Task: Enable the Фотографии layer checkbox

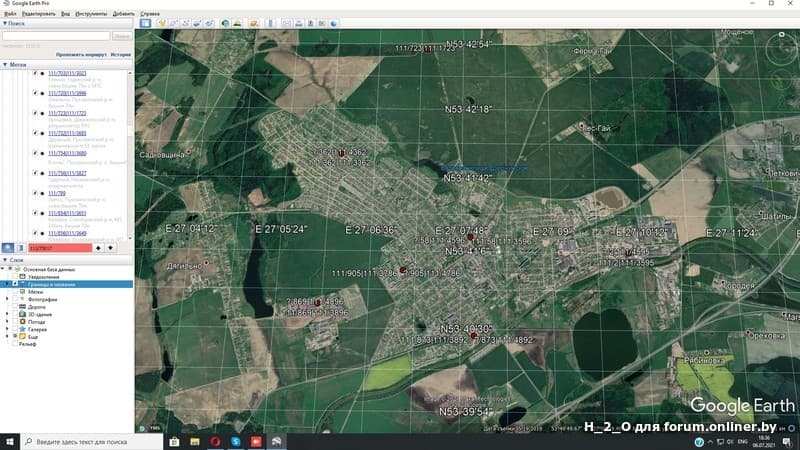Action: [x=16, y=298]
